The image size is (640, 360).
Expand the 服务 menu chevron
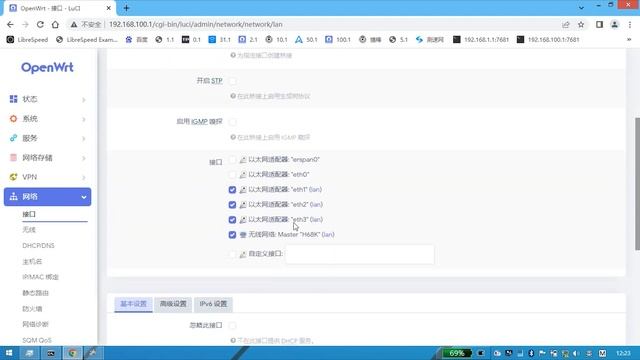84,138
